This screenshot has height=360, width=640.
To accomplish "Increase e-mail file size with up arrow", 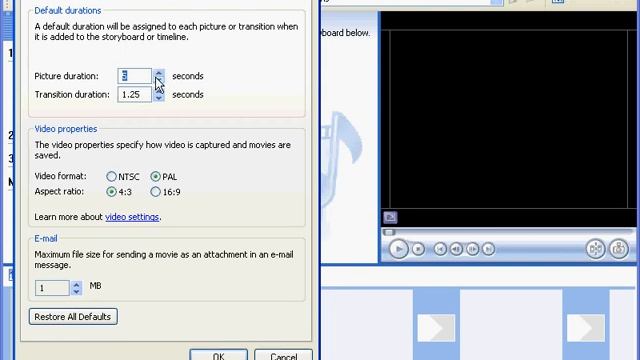I will coord(76,284).
